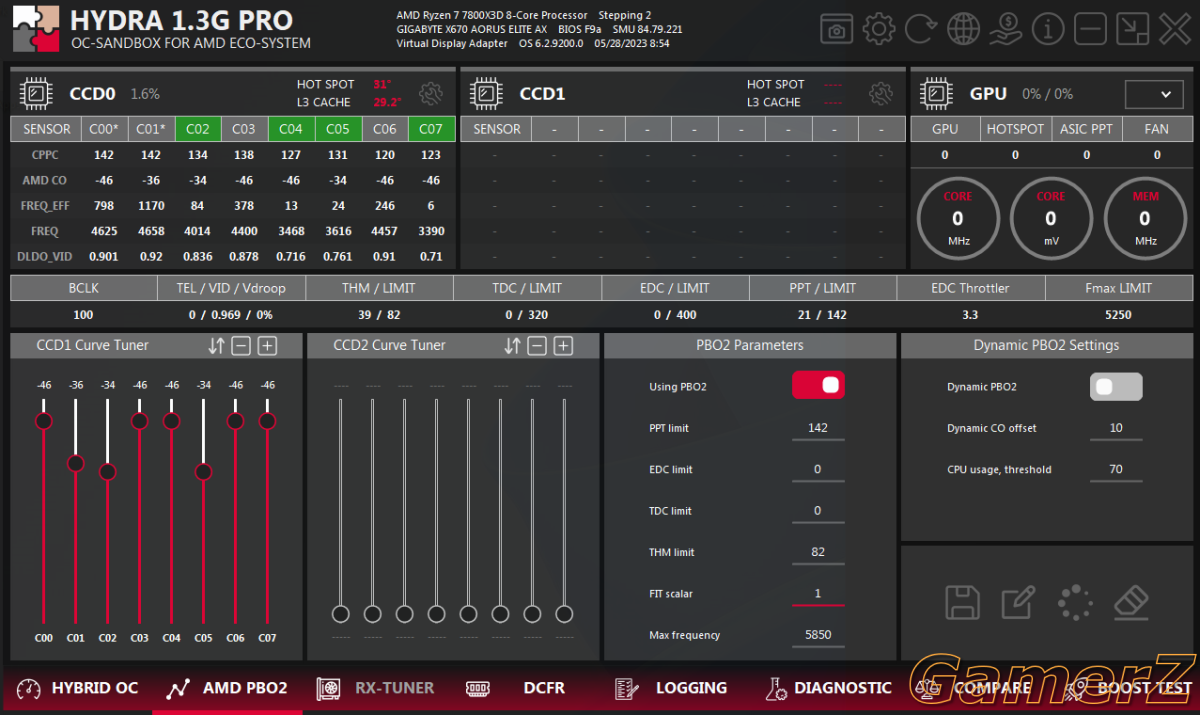Click plus button in CCD1 Curve Tuner
This screenshot has height=715, width=1200.
[267, 346]
